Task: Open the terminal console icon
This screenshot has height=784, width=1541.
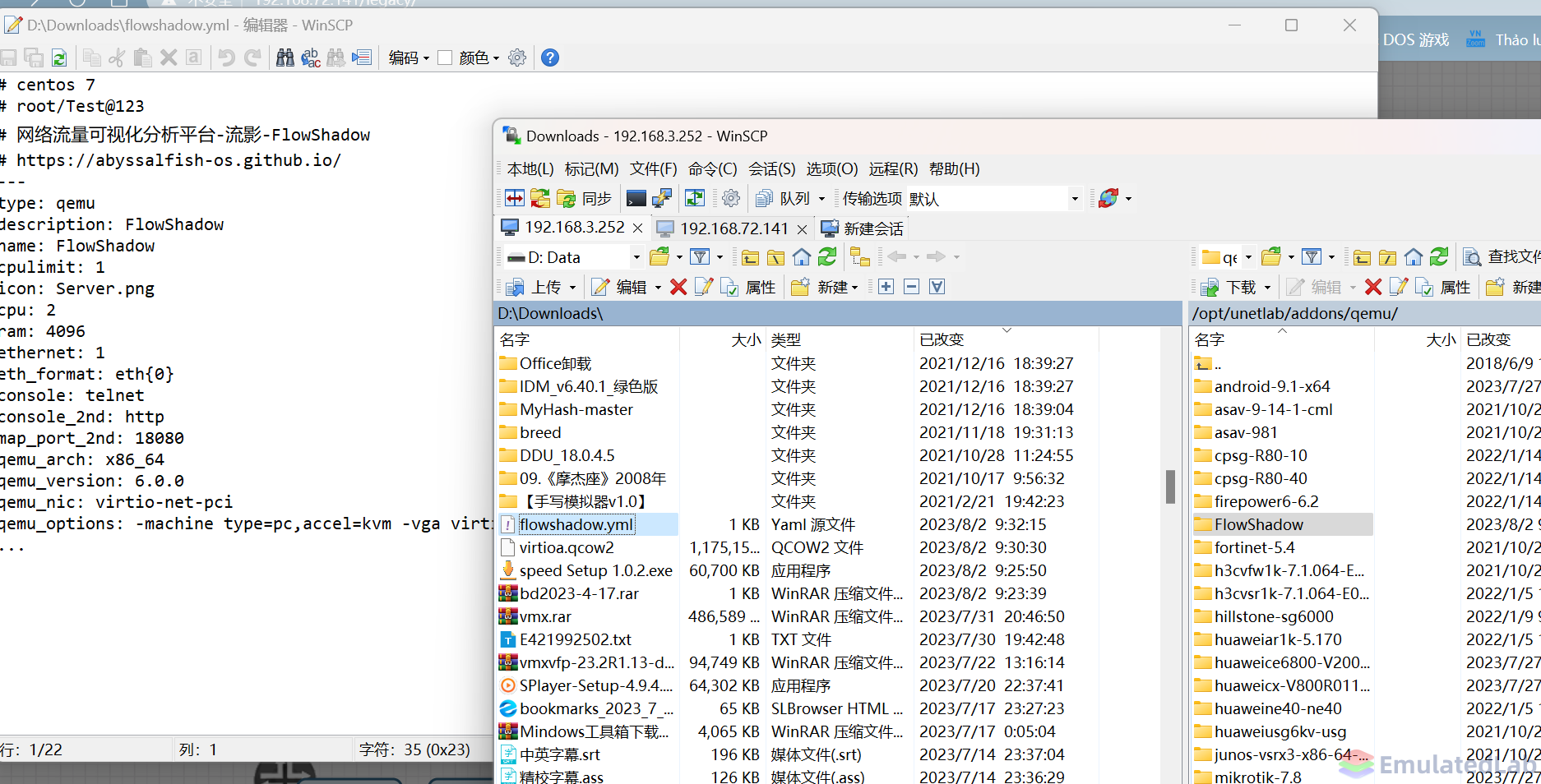Action: (636, 198)
